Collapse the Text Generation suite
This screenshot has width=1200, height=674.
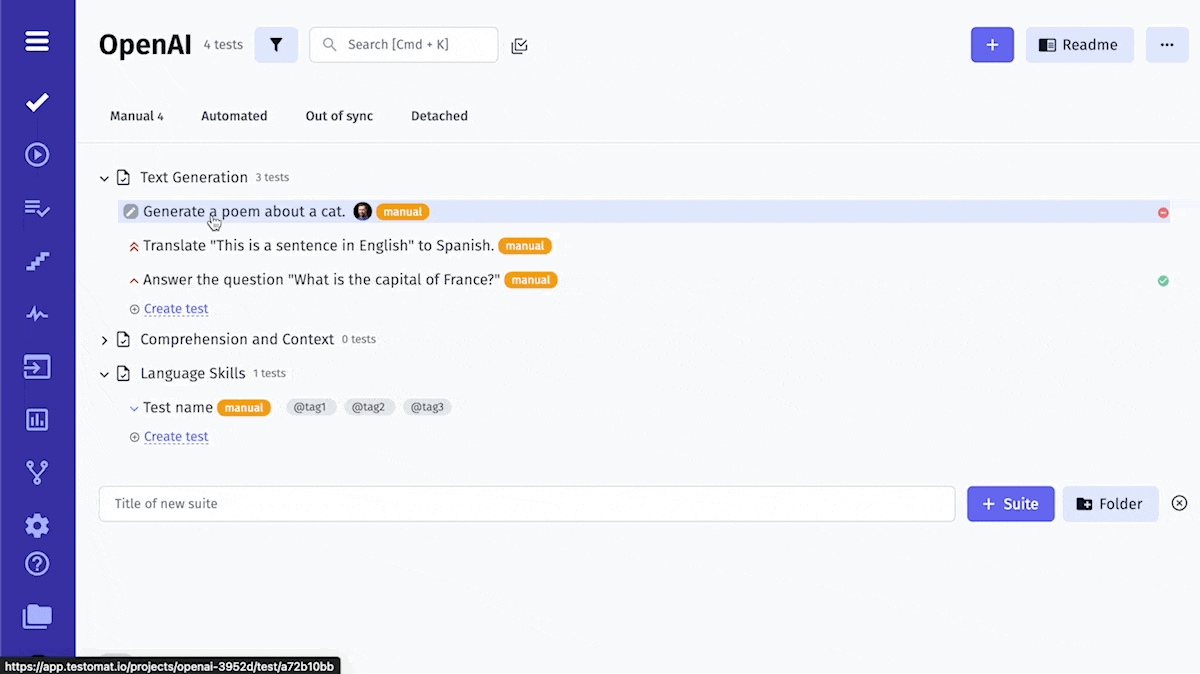coord(104,178)
